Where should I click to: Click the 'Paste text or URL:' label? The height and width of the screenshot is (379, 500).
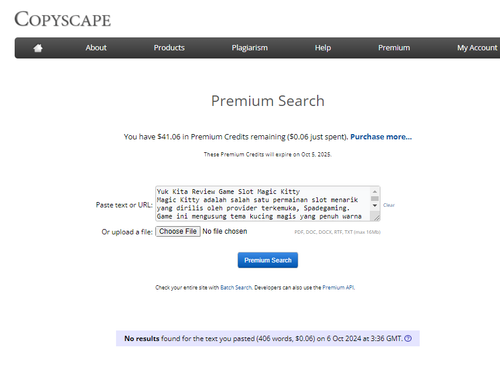click(x=124, y=205)
